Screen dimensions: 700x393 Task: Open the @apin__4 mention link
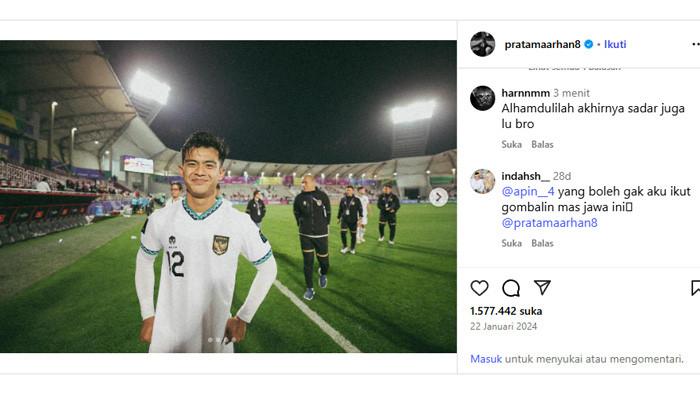[x=528, y=192]
